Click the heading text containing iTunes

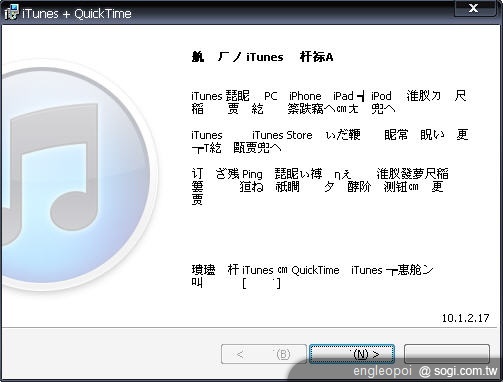(x=262, y=57)
